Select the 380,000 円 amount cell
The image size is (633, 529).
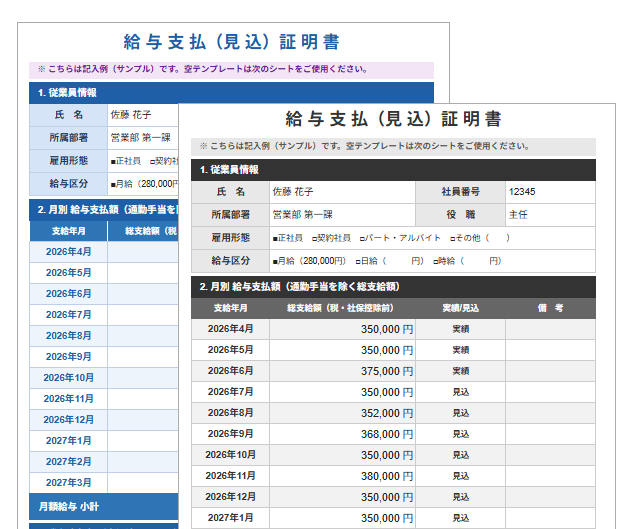342,476
